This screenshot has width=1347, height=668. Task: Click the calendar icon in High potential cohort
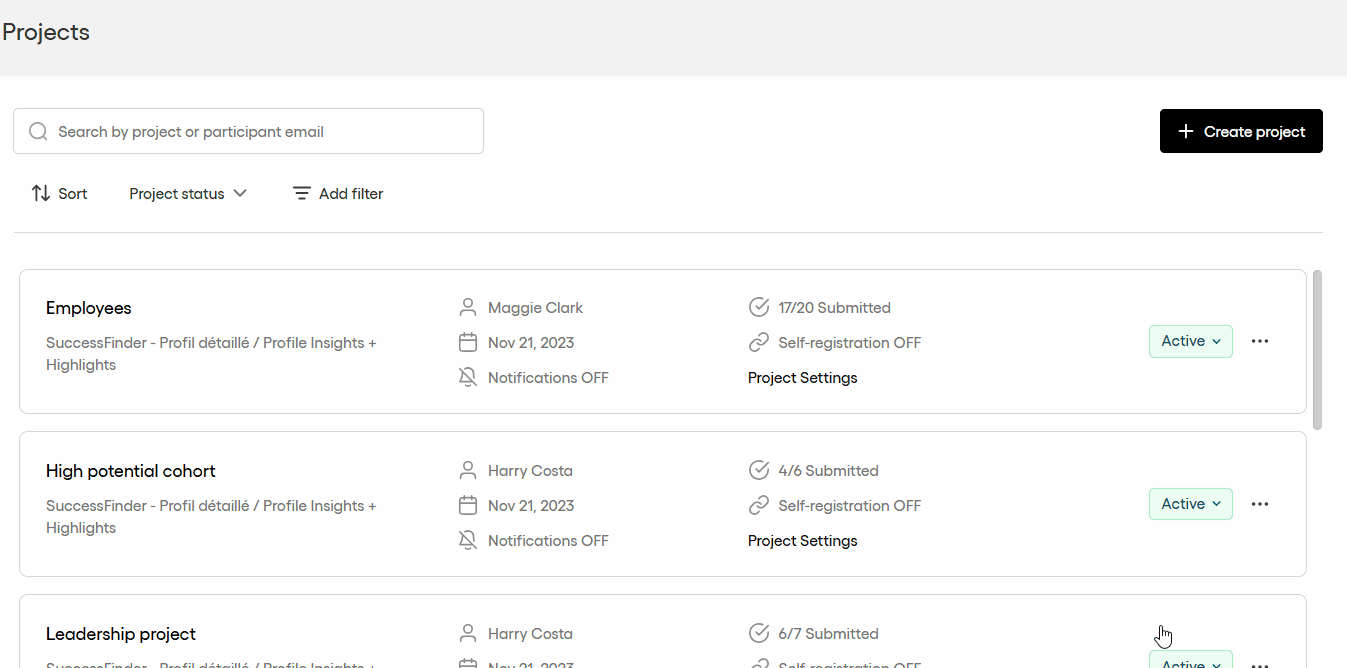point(467,506)
